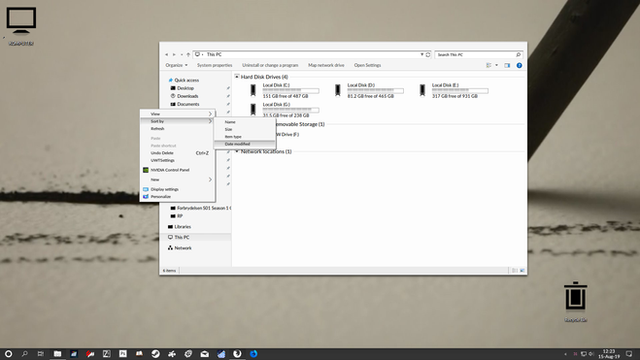Click the search magnifier in Explorer search box
This screenshot has width=640, height=360.
click(x=518, y=54)
